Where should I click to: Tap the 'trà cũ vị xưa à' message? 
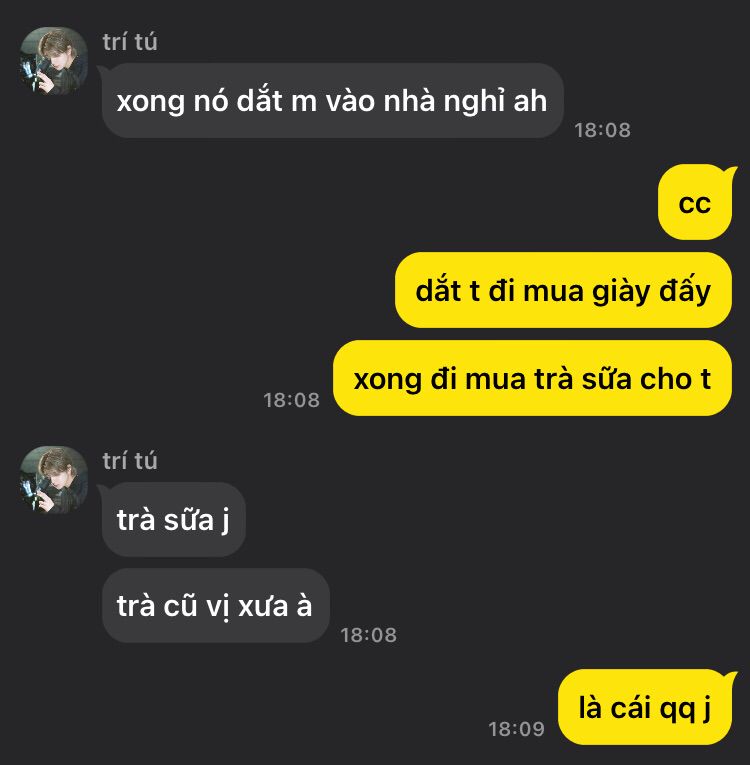(215, 605)
